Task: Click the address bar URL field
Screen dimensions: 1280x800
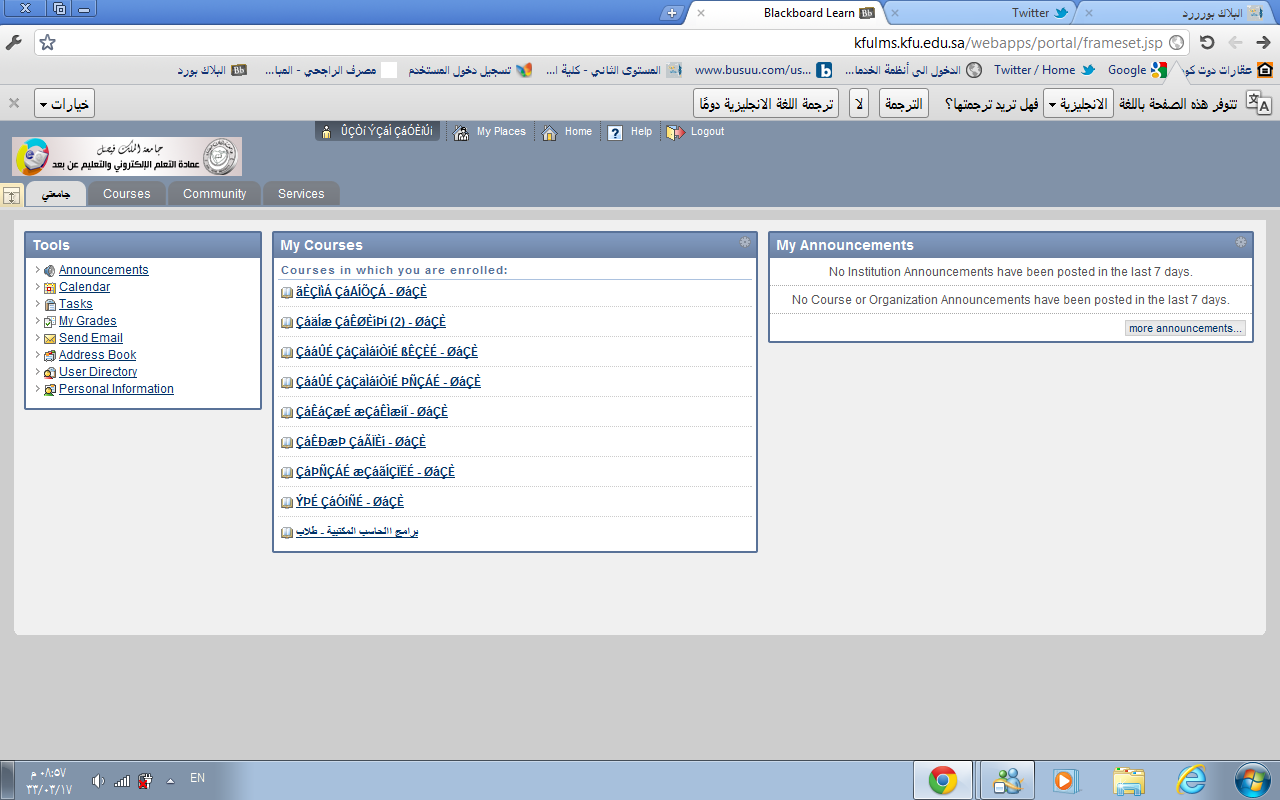Action: (600, 43)
